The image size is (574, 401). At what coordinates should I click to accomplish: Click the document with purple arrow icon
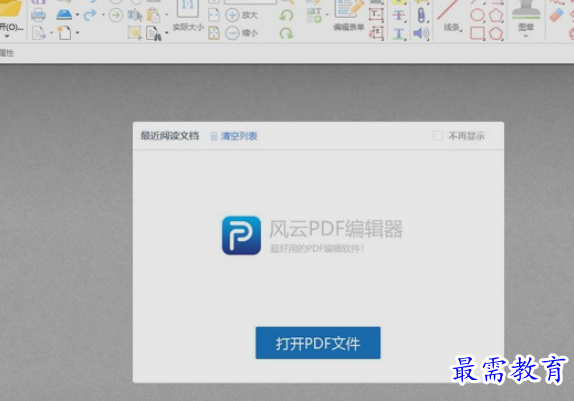(38, 33)
